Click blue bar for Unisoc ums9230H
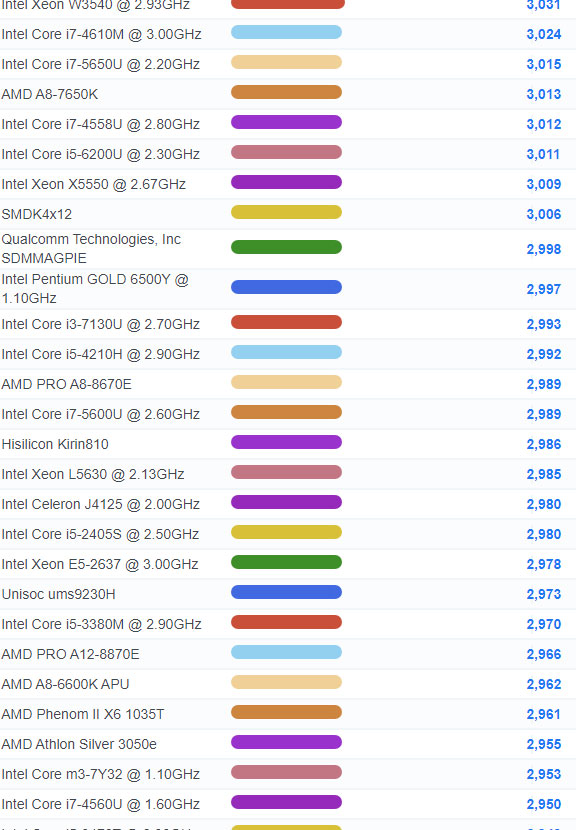Image resolution: width=576 pixels, height=830 pixels. pos(286,592)
